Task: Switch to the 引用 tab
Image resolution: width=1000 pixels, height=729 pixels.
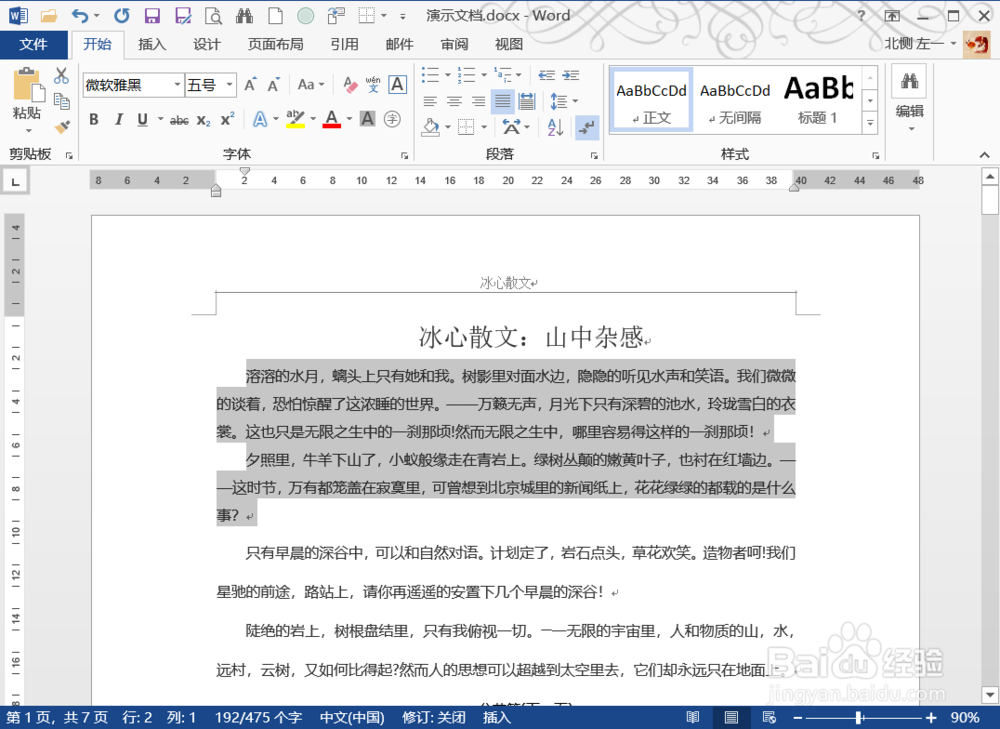Action: pyautogui.click(x=344, y=44)
